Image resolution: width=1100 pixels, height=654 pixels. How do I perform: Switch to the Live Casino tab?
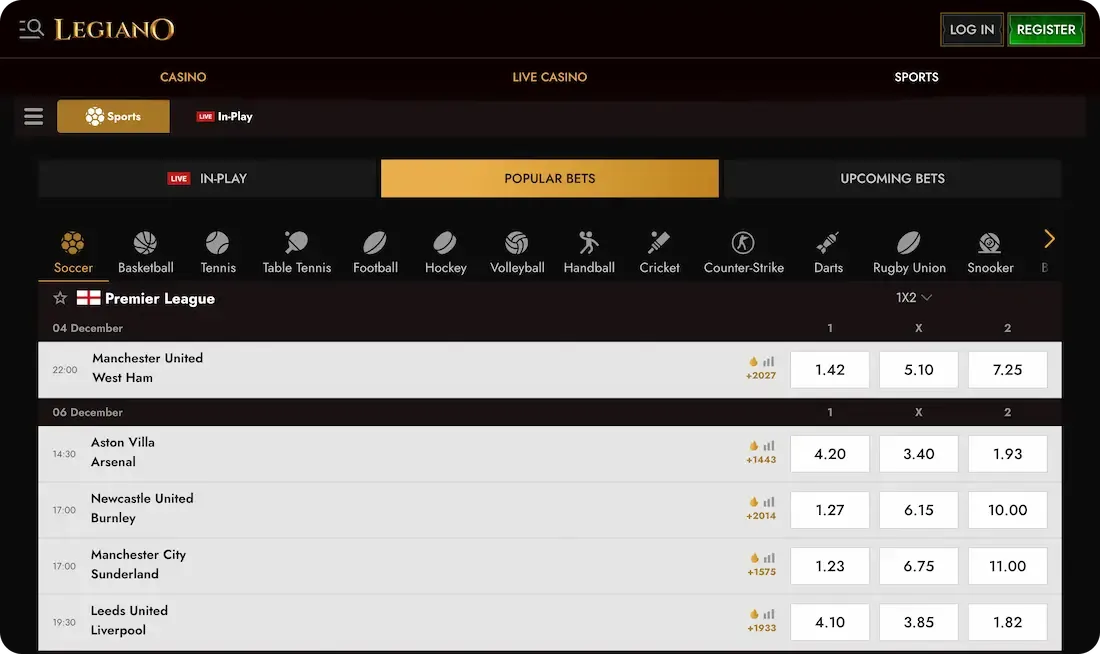pos(550,76)
